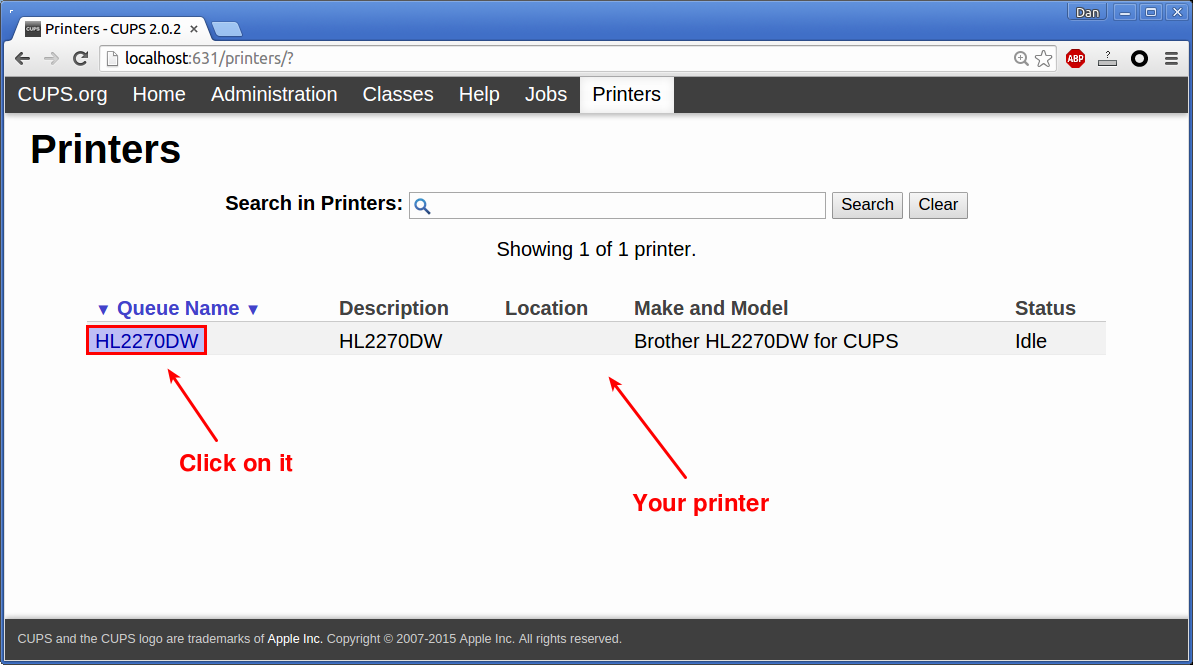
Task: Open the HL2270DW printer queue link
Action: pyautogui.click(x=147, y=341)
